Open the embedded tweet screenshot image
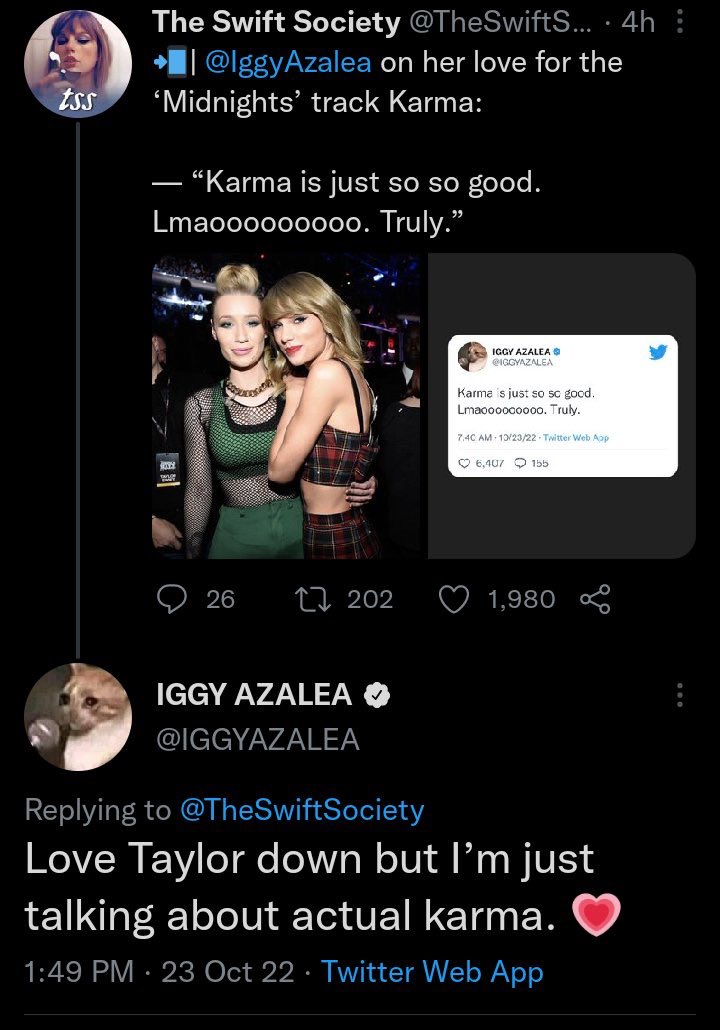The width and height of the screenshot is (720, 1030). 563,405
